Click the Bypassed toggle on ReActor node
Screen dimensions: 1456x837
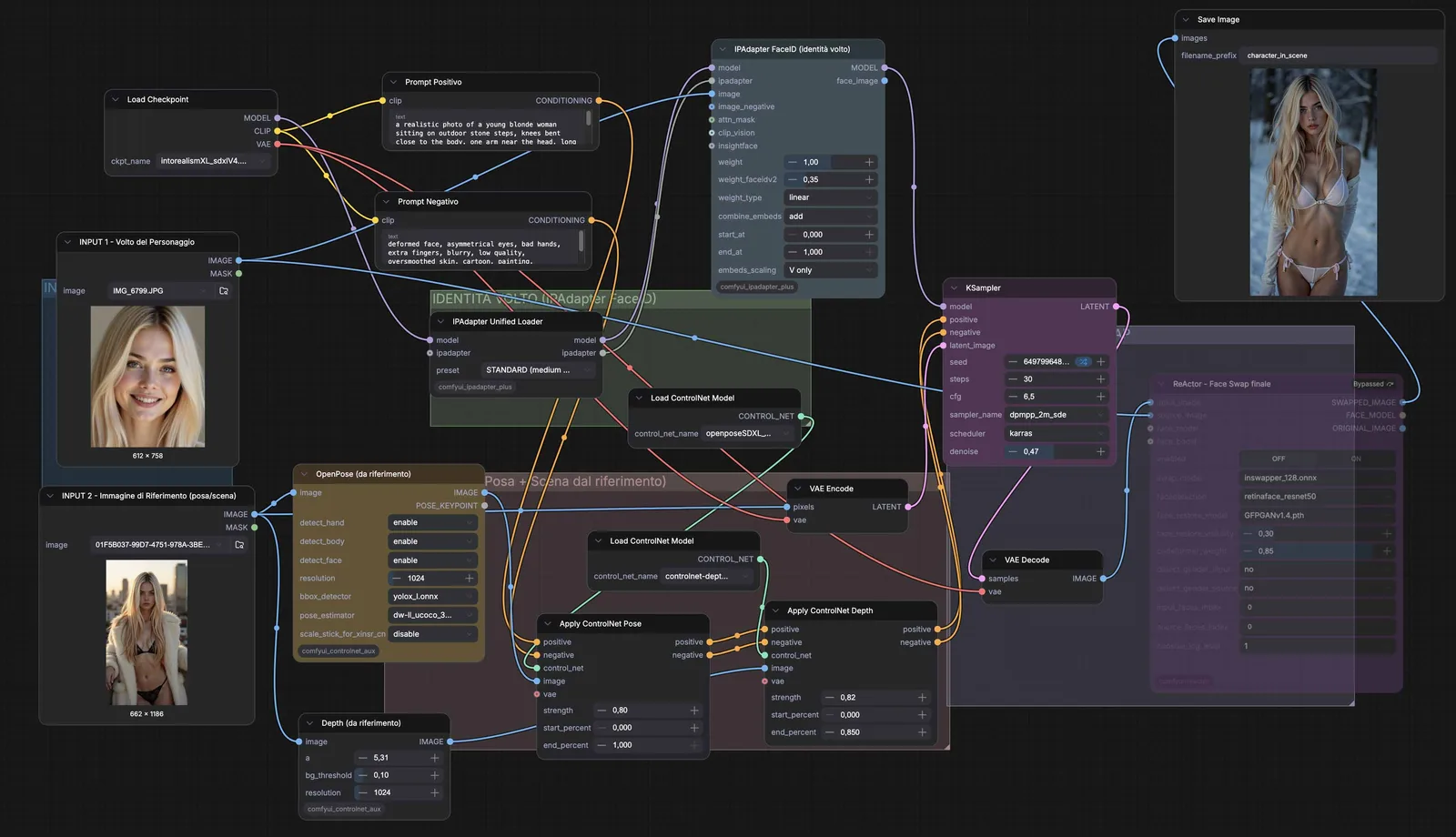[x=1372, y=384]
